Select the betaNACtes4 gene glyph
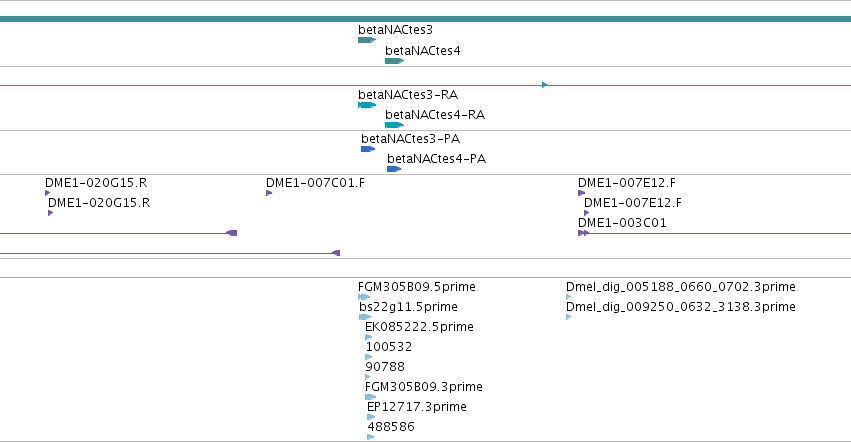 394,61
